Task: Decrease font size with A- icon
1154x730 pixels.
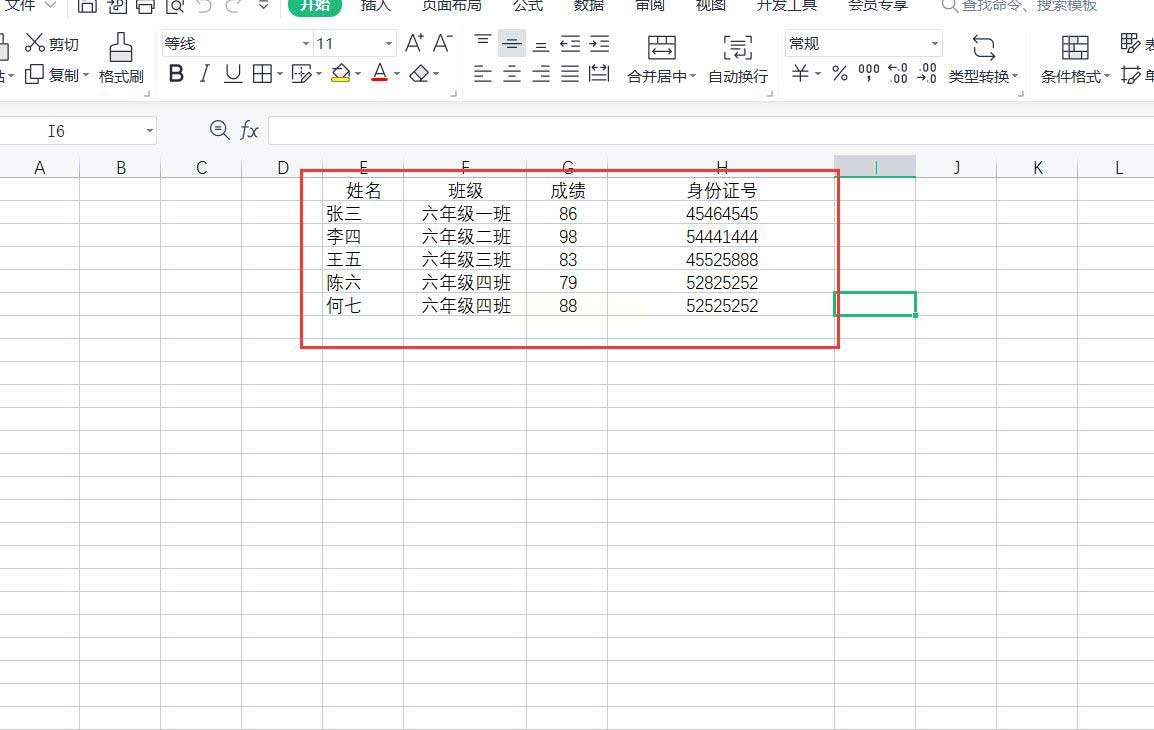Action: [x=442, y=43]
